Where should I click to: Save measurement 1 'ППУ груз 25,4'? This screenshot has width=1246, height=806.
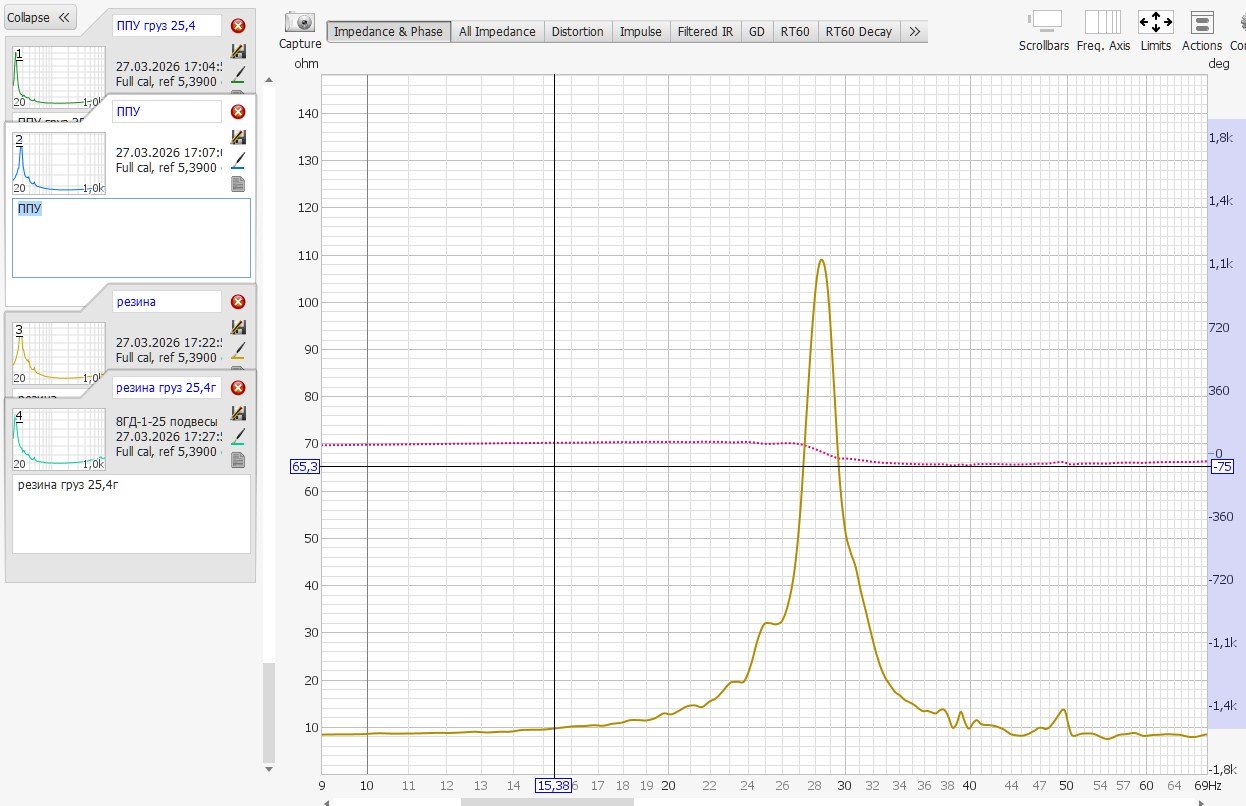(x=238, y=51)
